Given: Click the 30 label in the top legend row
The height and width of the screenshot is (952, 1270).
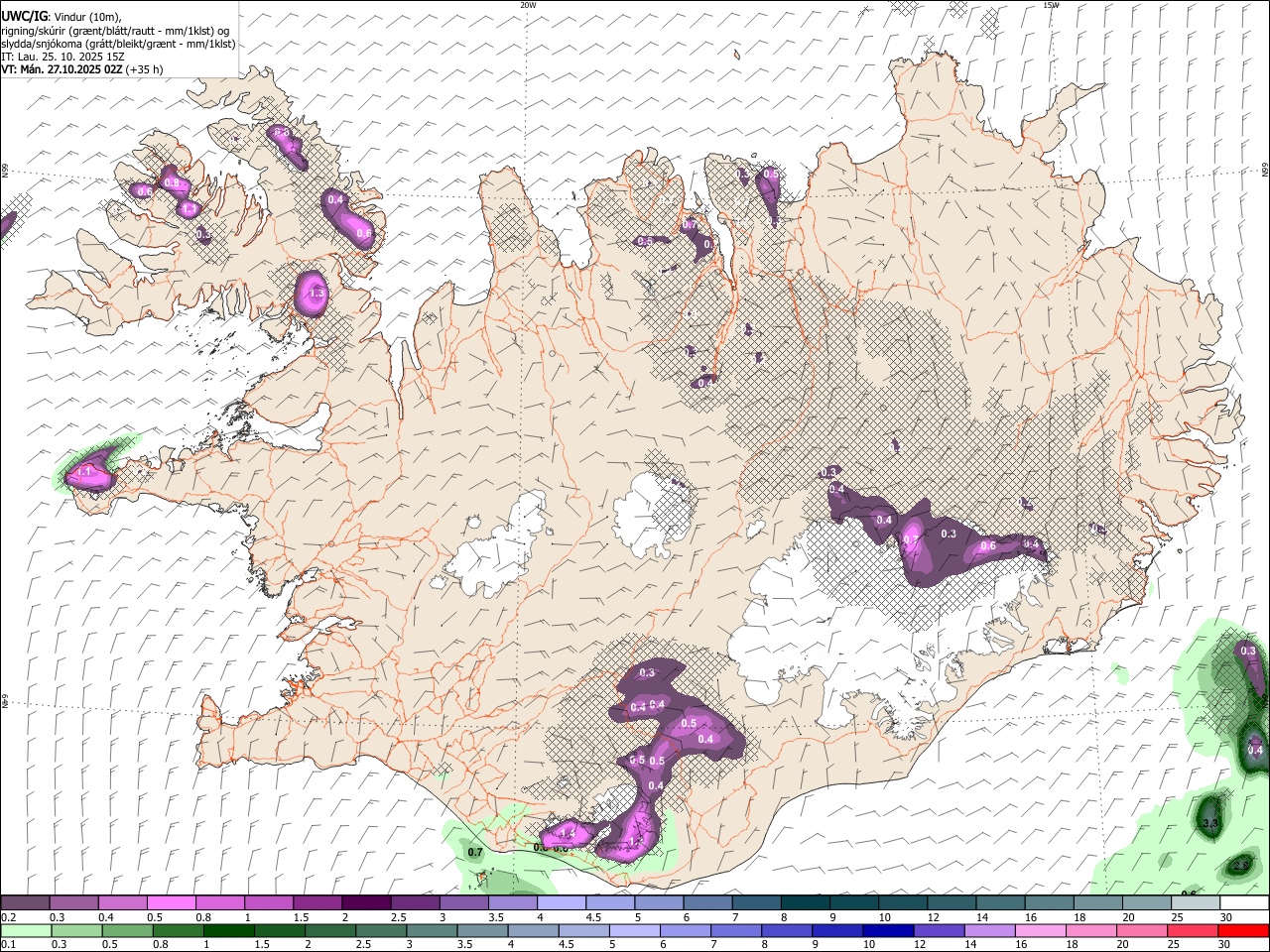Looking at the screenshot, I should (x=1226, y=917).
